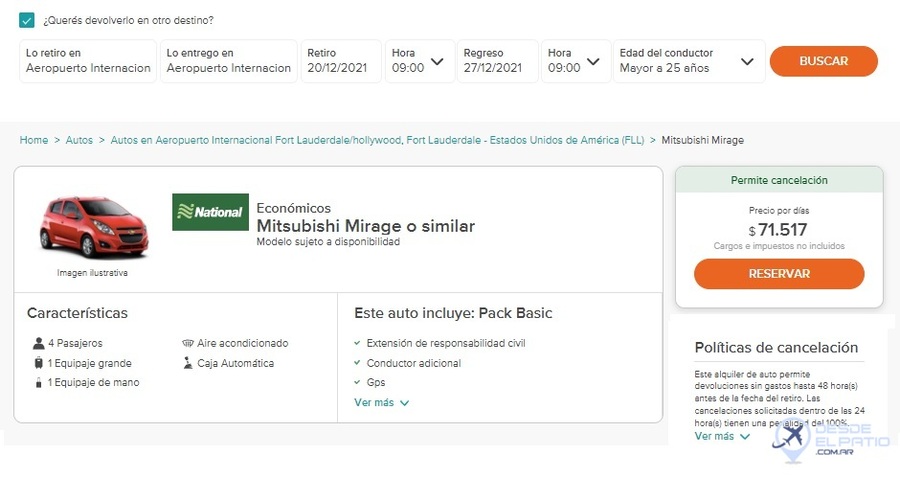
Task: Open the 'Edad del conductor' dropdown
Action: (689, 61)
